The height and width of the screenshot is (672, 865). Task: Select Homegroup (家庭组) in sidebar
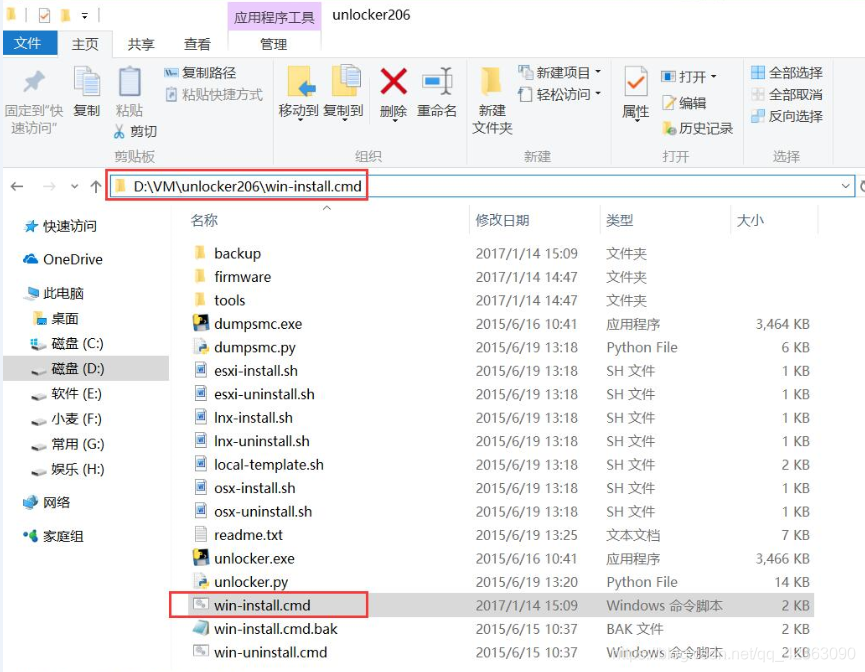pyautogui.click(x=53, y=536)
